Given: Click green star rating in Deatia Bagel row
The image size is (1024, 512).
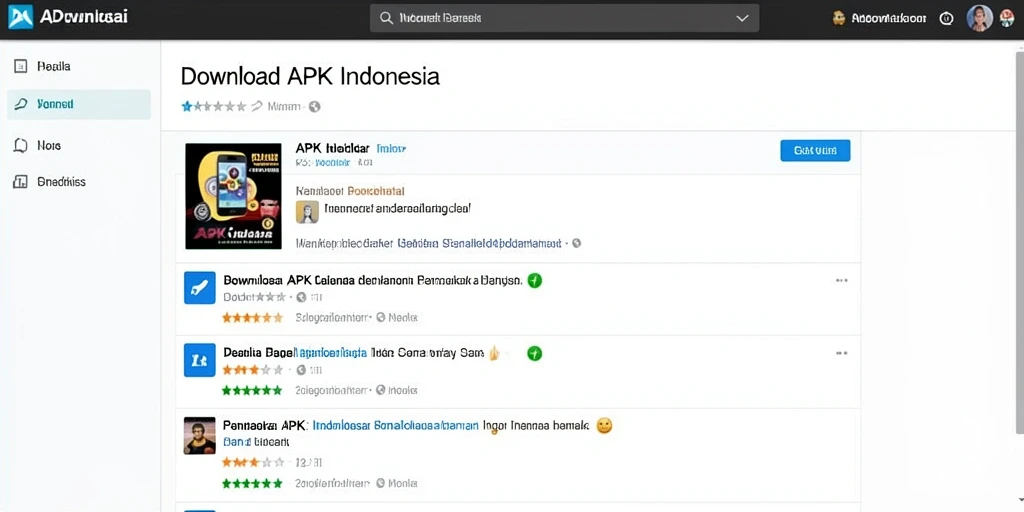Looking at the screenshot, I should pos(252,391).
